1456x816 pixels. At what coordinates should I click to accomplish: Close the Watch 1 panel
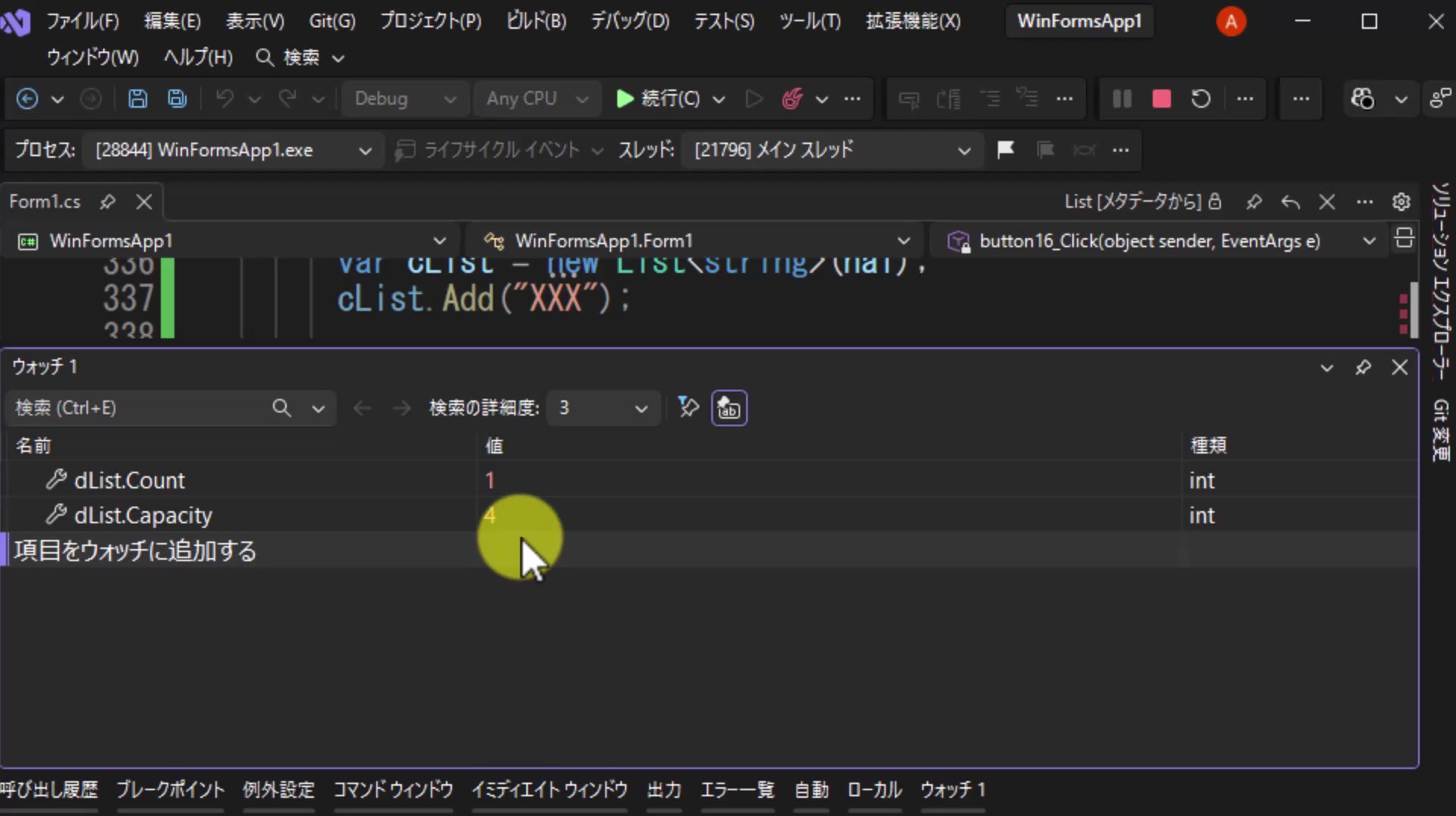1400,368
